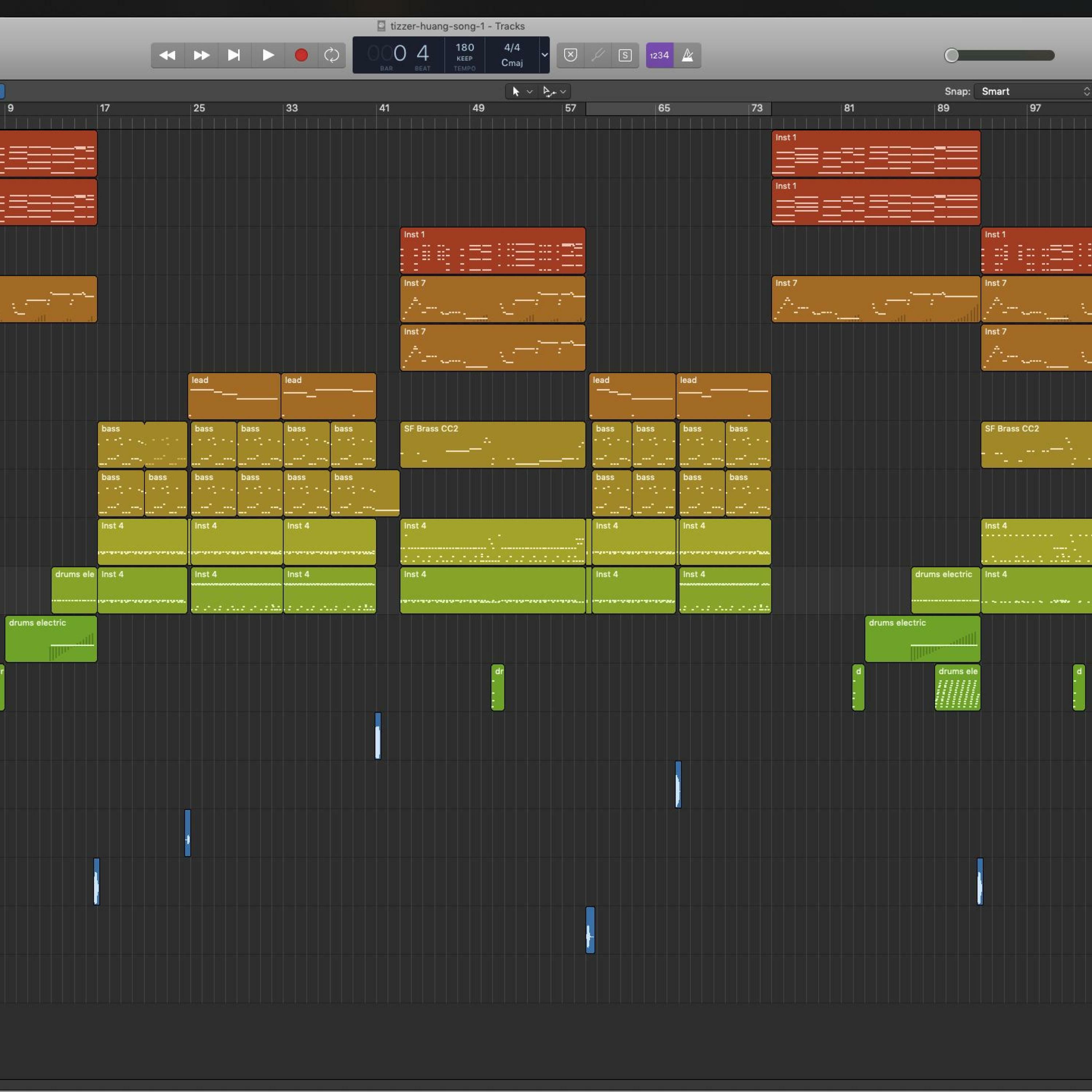Adjust the master volume slider knob
Screen dimensions: 1092x1092
pos(952,55)
